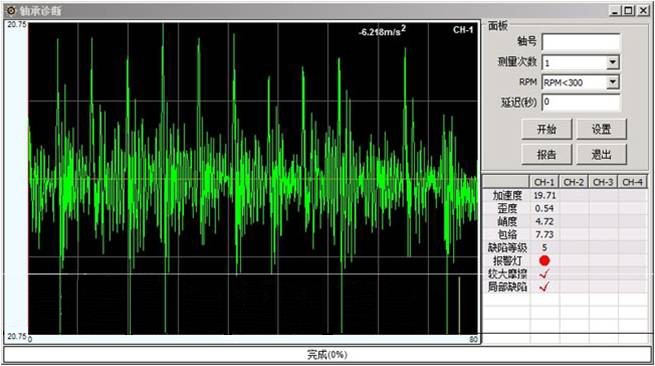Select the CH-1 column header

click(x=544, y=182)
